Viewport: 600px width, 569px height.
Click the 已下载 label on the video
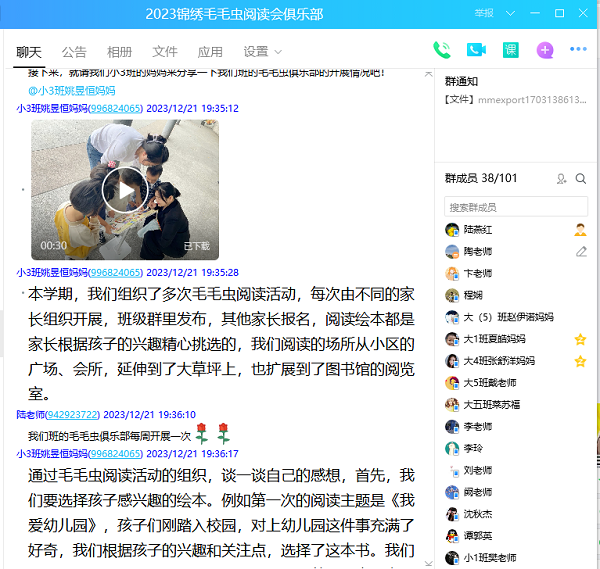197,246
